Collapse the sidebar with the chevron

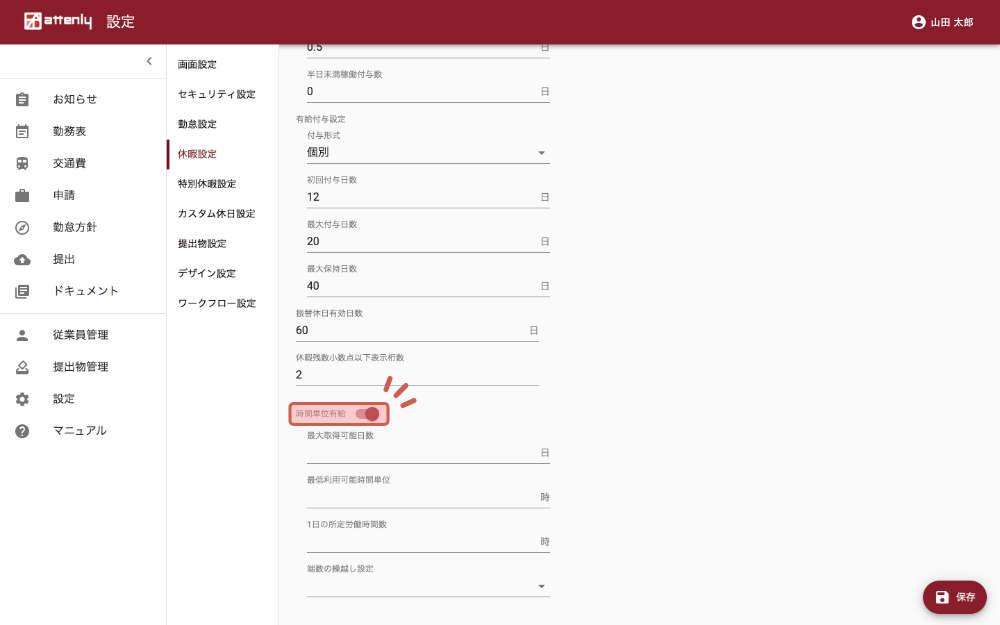click(x=149, y=61)
